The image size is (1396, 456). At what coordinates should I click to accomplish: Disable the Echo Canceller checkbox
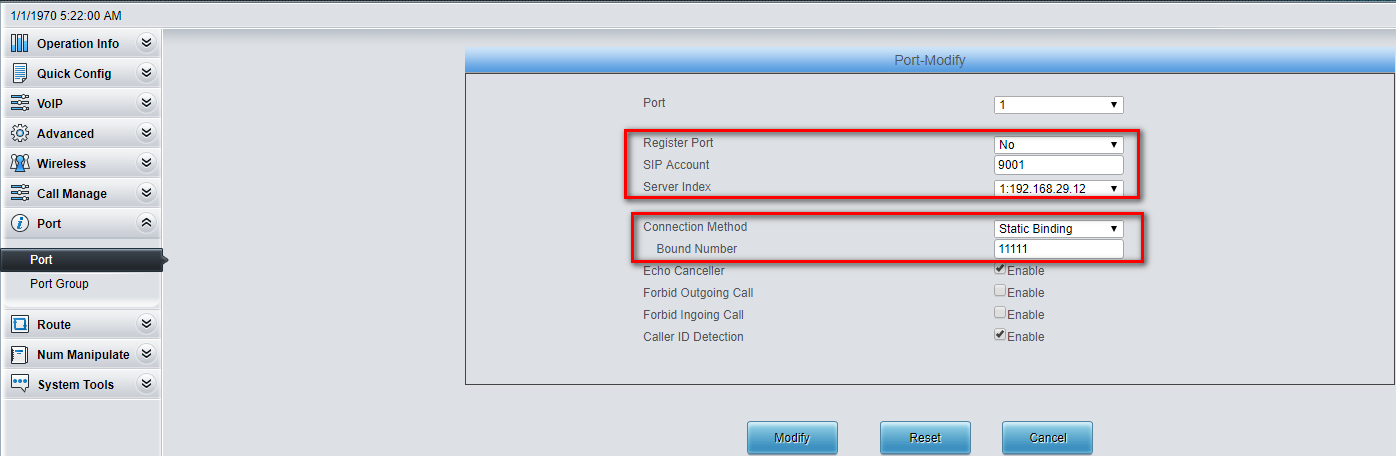[1000, 270]
